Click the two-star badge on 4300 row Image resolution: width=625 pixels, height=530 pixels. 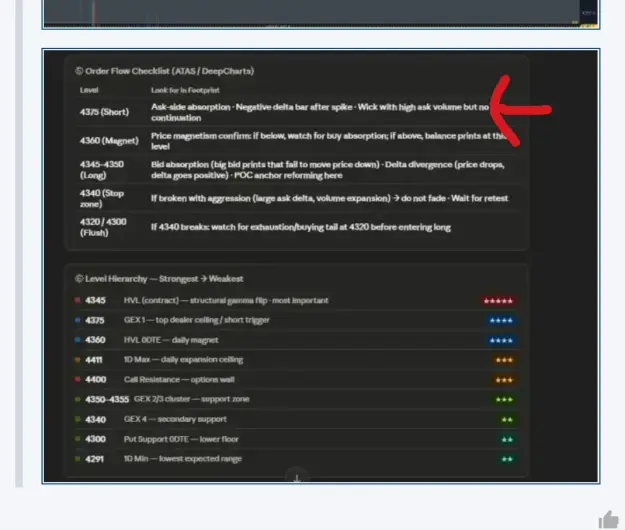tap(507, 440)
